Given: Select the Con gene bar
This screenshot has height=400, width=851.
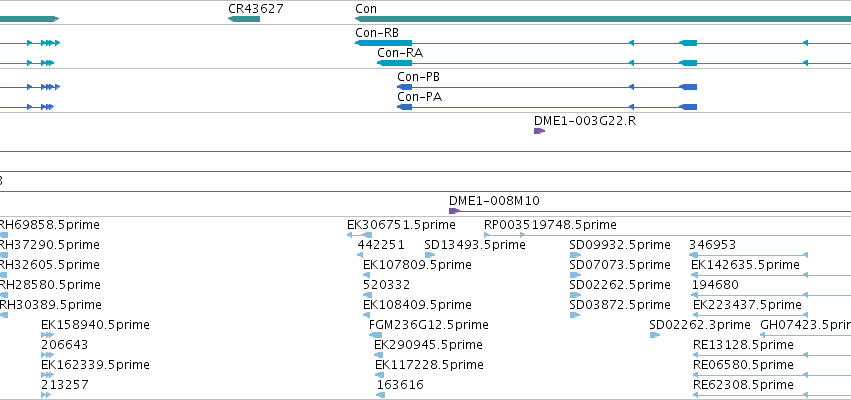Looking at the screenshot, I should click(602, 19).
